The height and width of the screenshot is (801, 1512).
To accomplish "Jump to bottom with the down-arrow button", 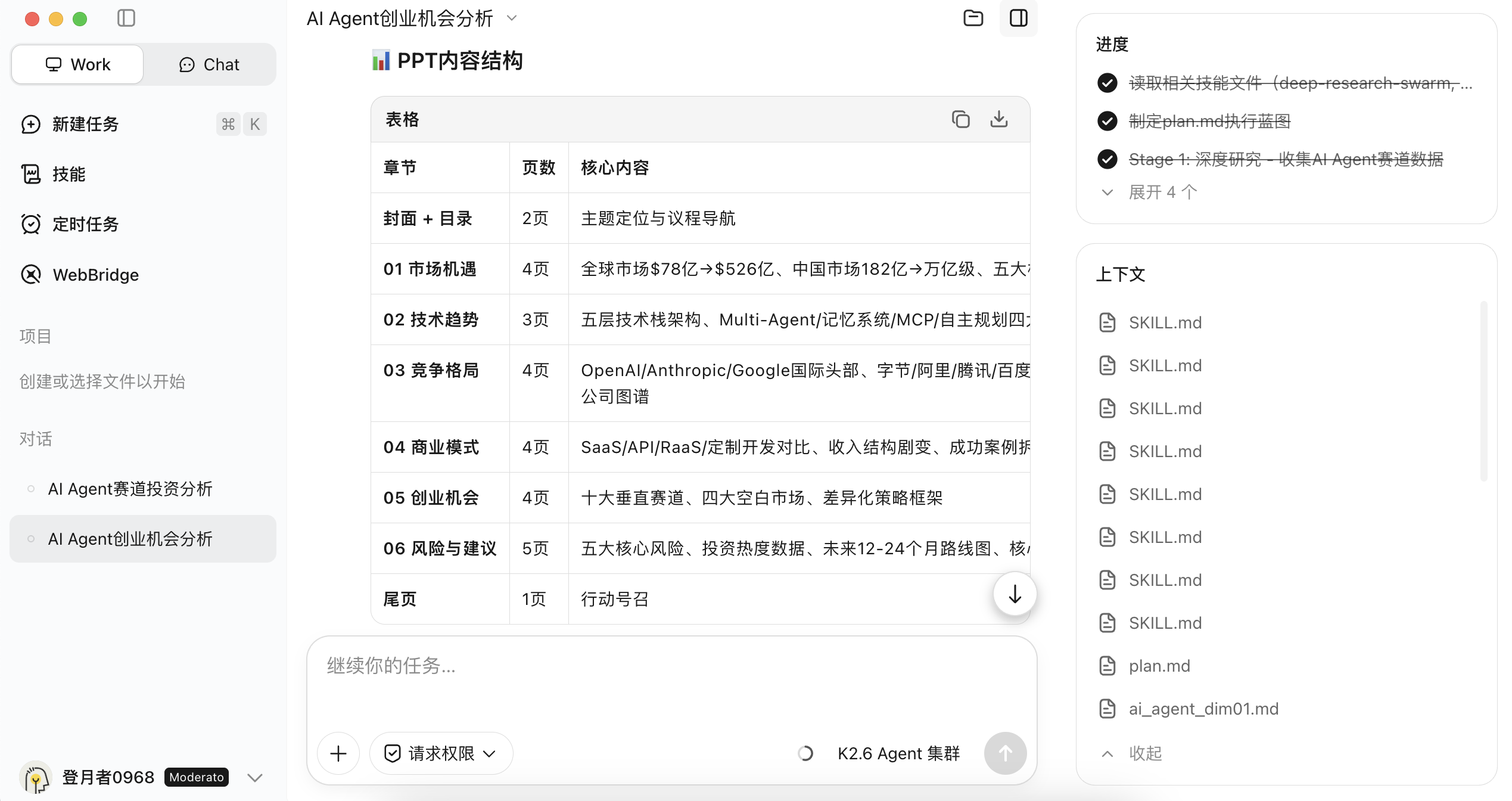I will pyautogui.click(x=1015, y=594).
